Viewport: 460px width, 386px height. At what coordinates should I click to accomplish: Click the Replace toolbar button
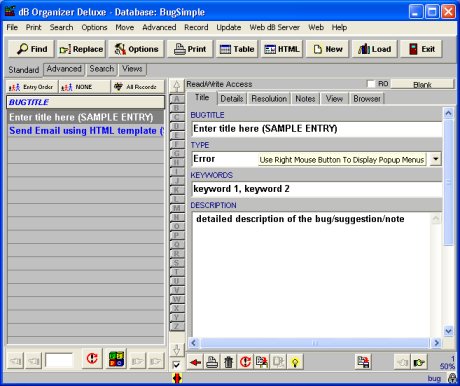pos(81,49)
